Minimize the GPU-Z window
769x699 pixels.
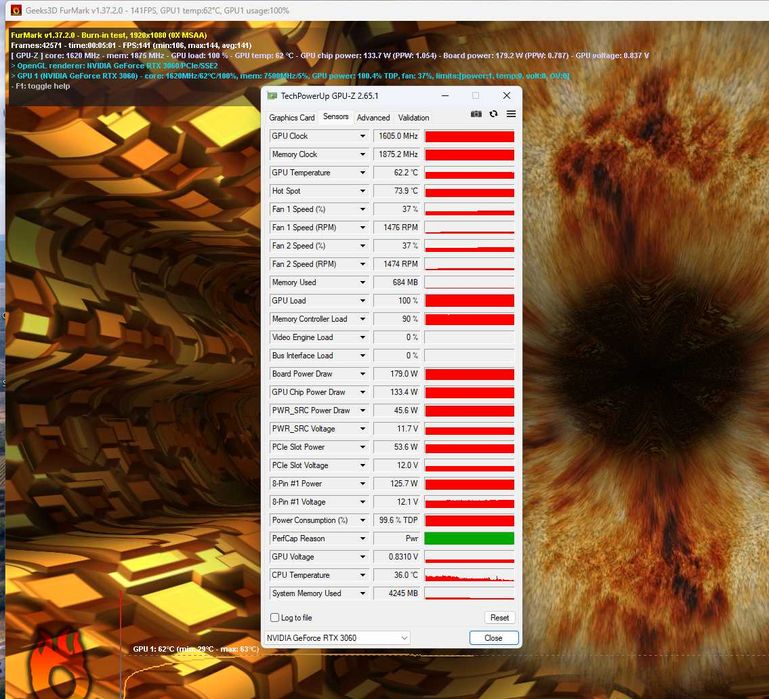point(445,96)
